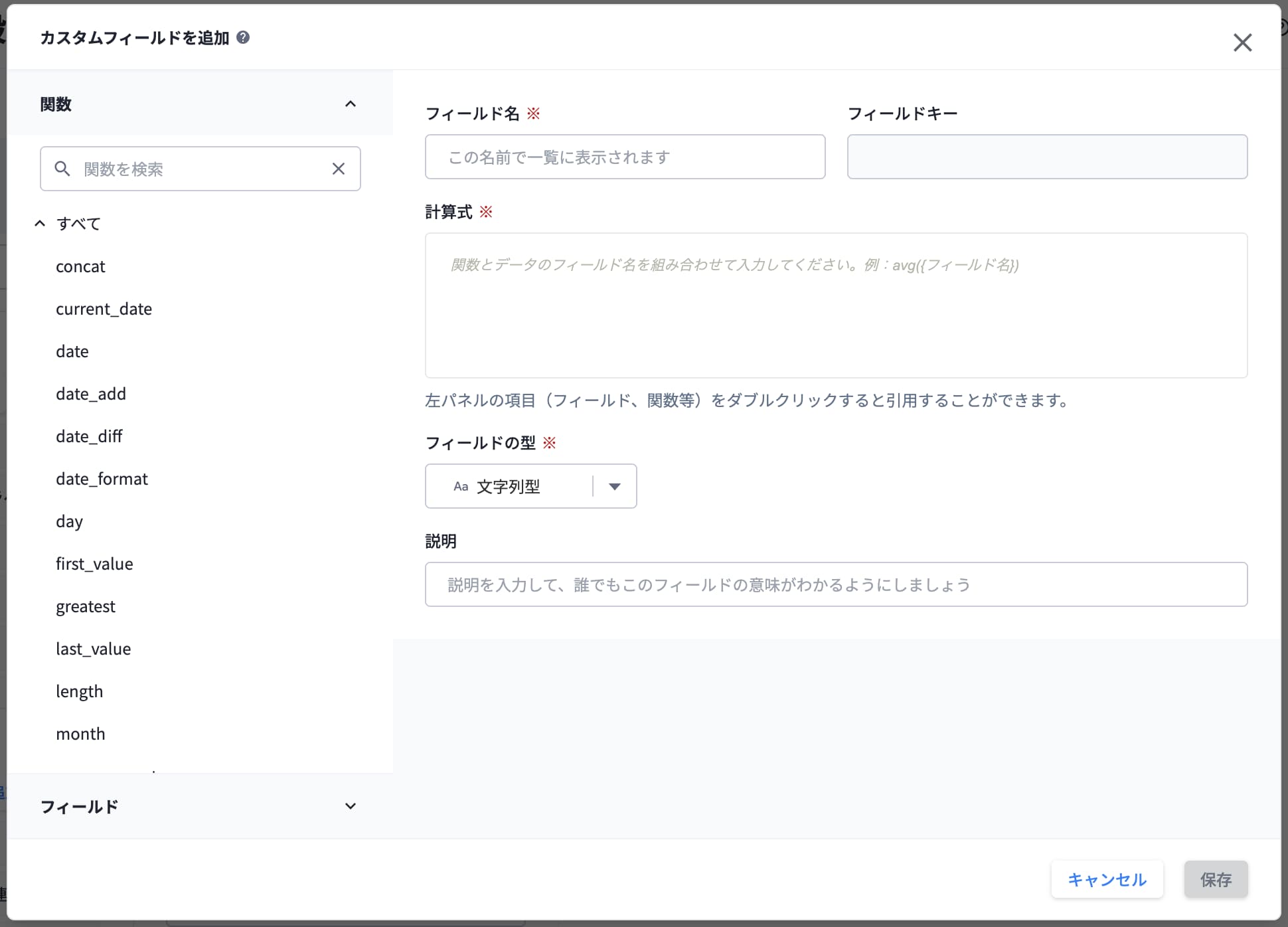Close the custom field dialog
1288x927 pixels.
coord(1242,42)
